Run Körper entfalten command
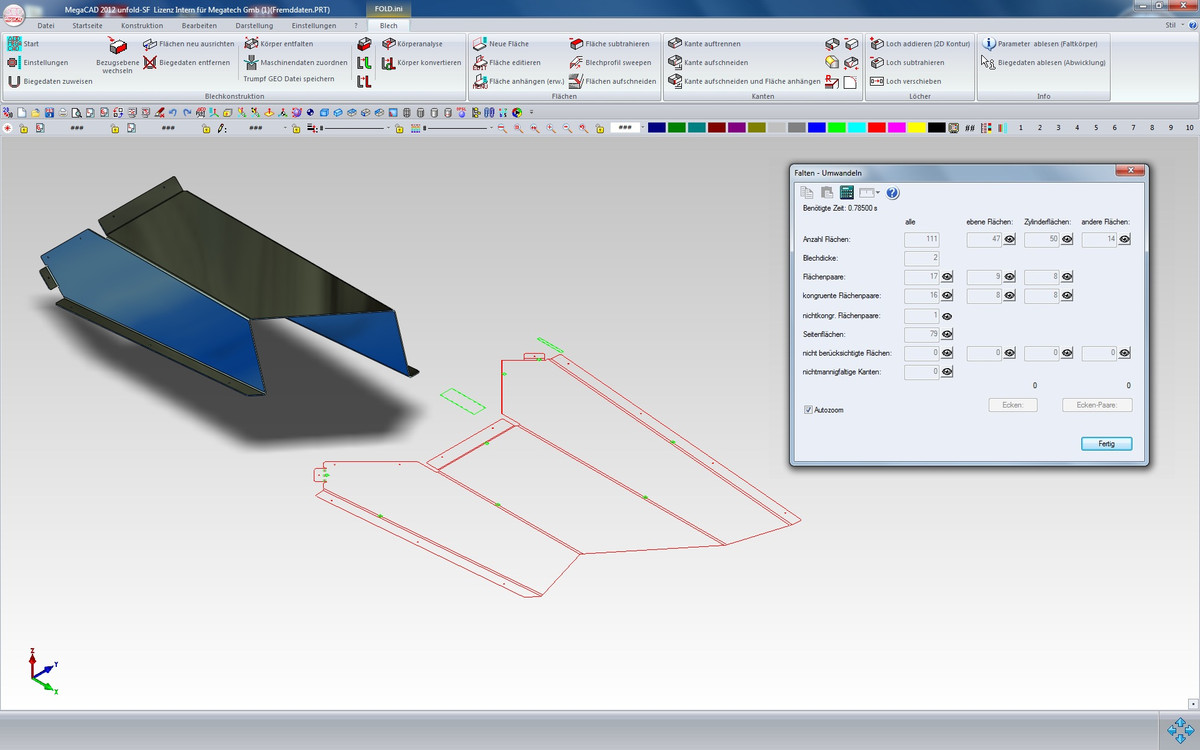This screenshot has height=750, width=1200. tap(279, 44)
